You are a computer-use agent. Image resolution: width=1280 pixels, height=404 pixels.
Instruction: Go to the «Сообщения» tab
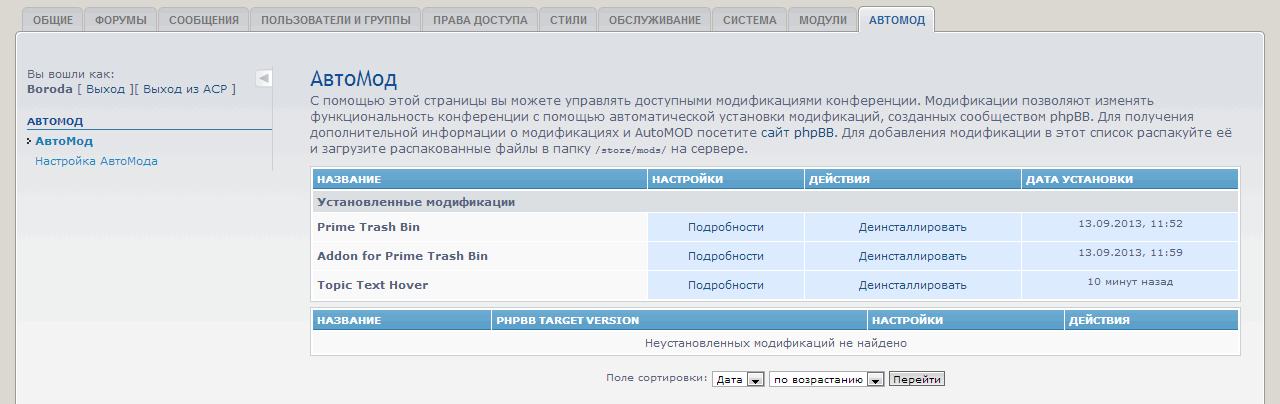click(203, 20)
